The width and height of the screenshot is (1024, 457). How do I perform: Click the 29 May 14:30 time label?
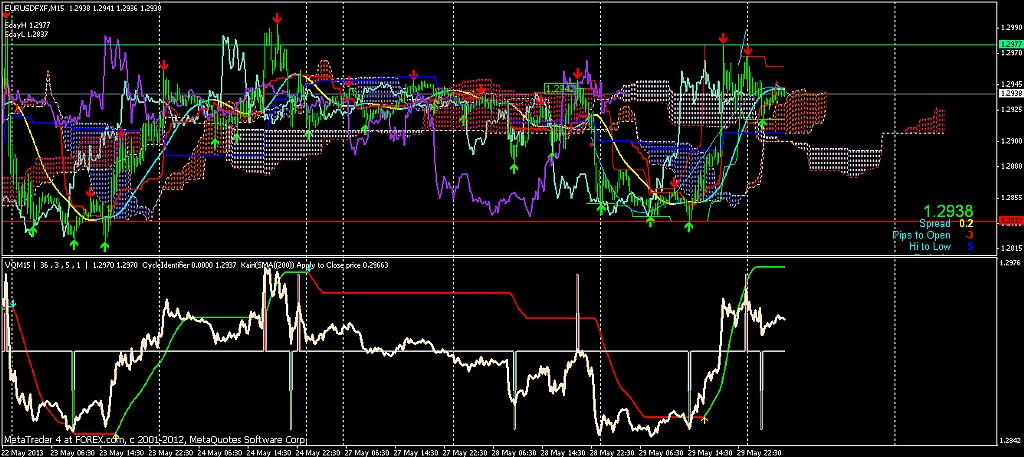(x=712, y=452)
